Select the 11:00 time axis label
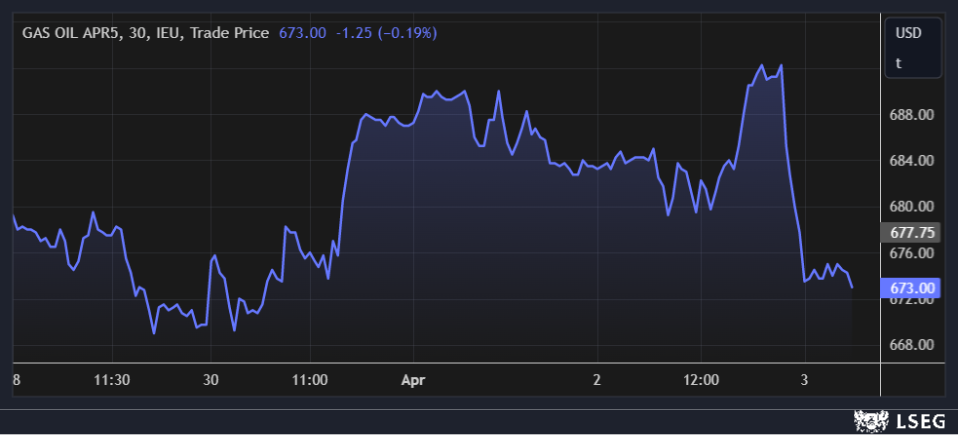This screenshot has height=435, width=958. click(x=309, y=380)
